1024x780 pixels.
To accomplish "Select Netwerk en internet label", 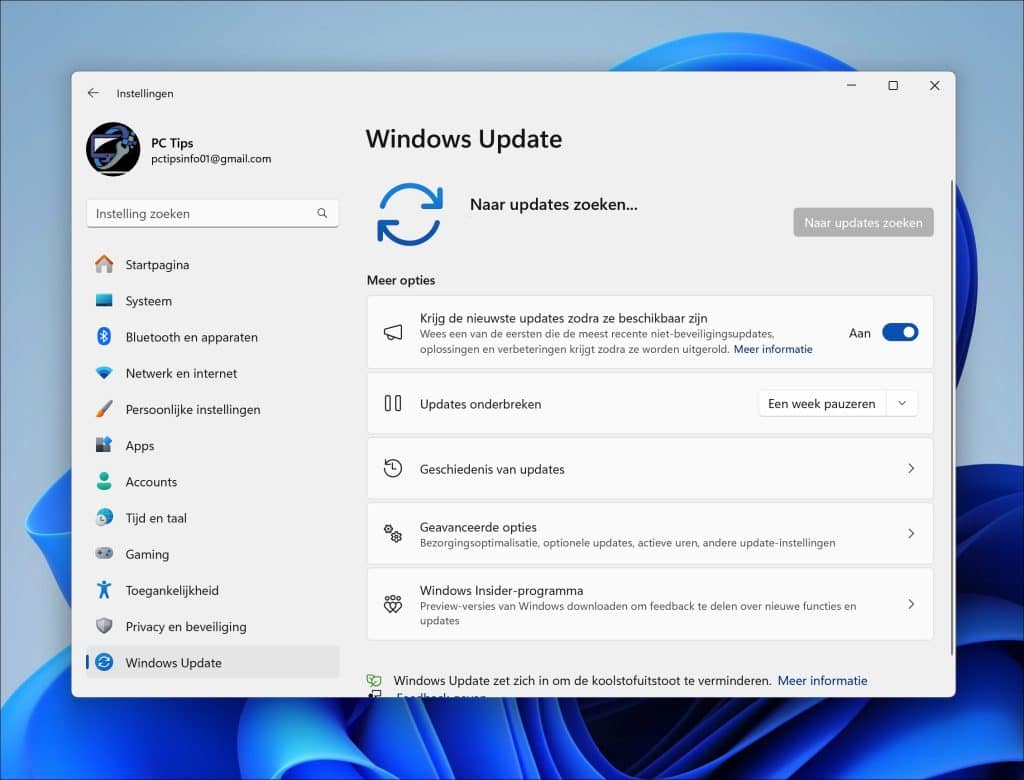I will pos(182,373).
